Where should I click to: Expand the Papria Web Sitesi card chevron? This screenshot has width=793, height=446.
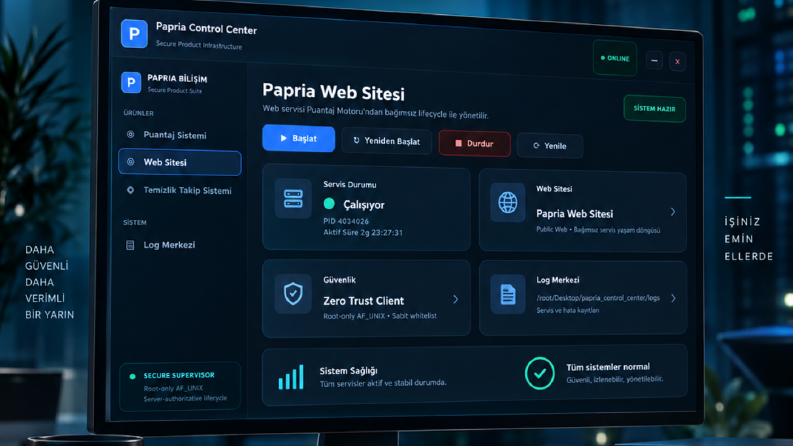[673, 212]
